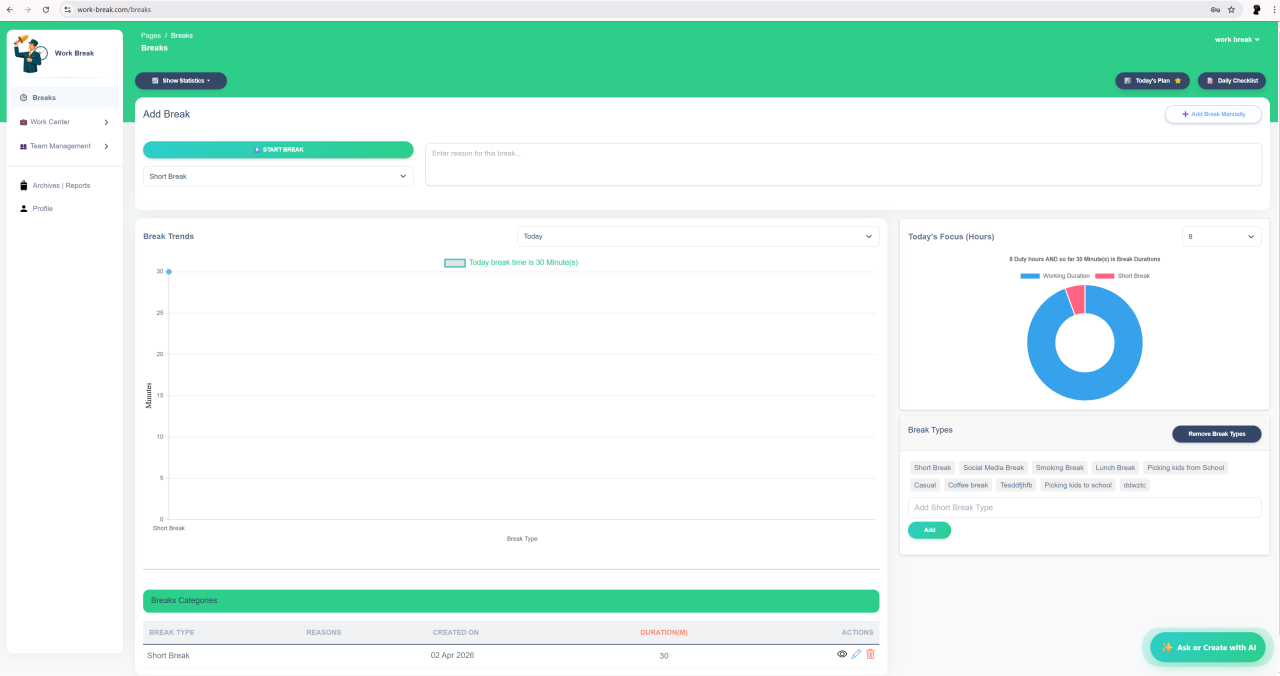
Task: Toggle Short Break legend in donut chart
Action: pos(1104,276)
